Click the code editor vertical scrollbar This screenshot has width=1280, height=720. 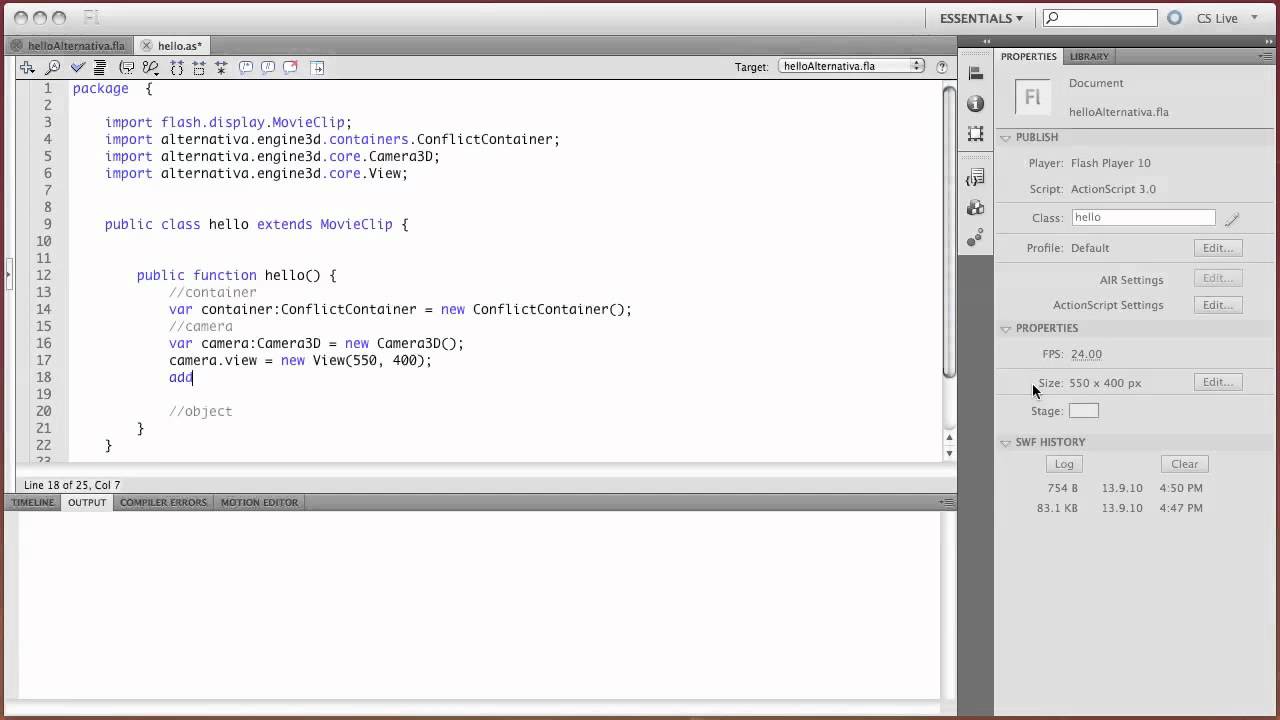[949, 233]
